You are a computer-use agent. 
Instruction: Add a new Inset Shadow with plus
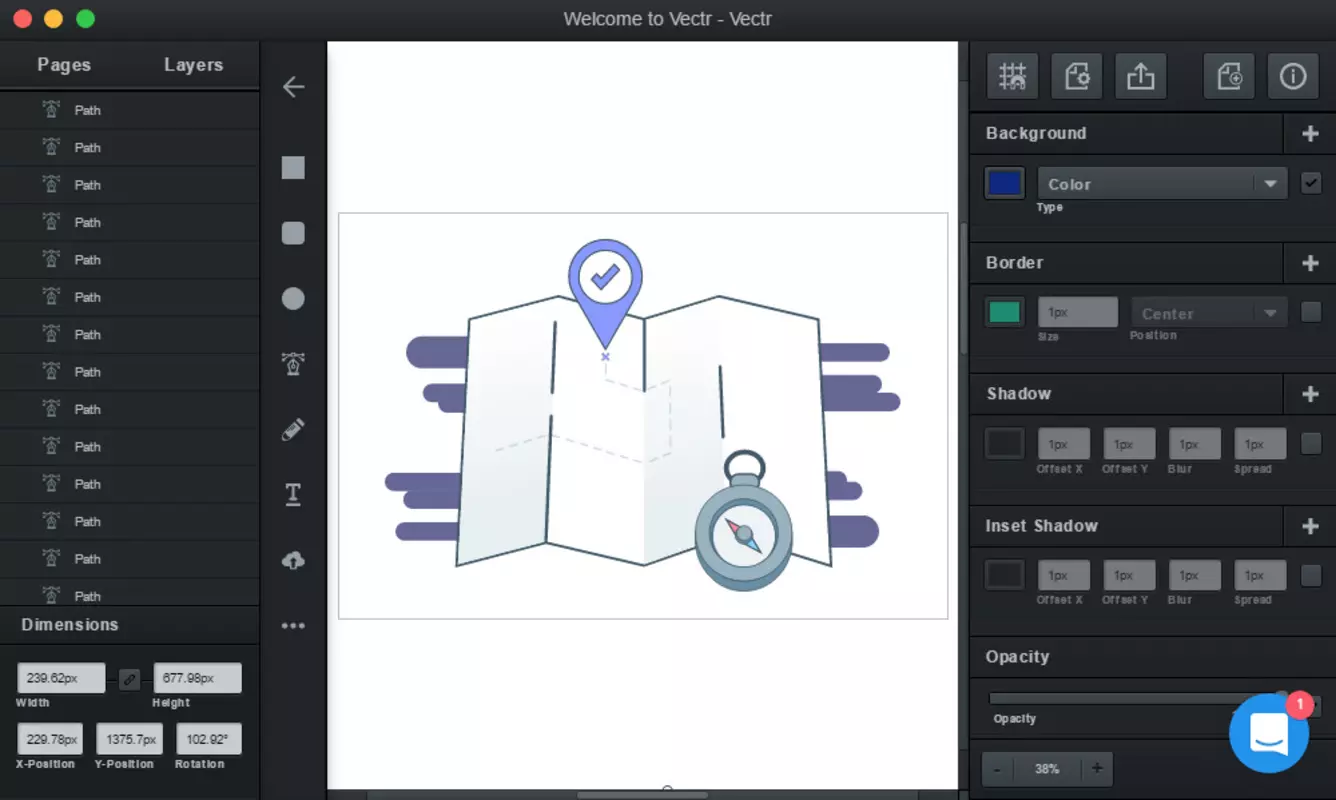[x=1310, y=526]
